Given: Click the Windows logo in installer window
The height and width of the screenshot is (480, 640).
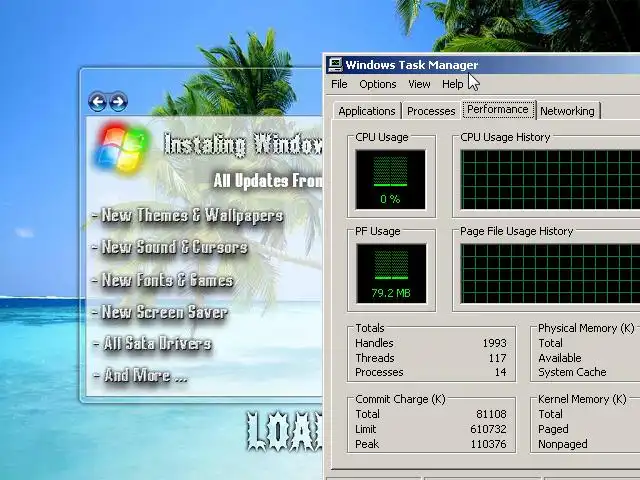Looking at the screenshot, I should pos(122,148).
